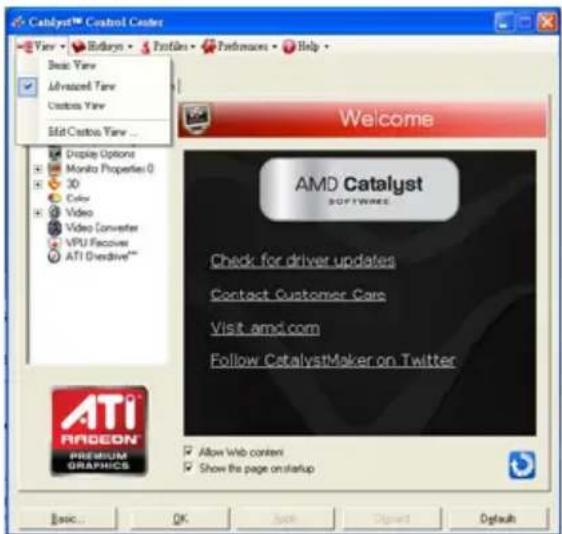The image size is (562, 534).
Task: Click the ATI Overdrive icon
Action: 54,257
